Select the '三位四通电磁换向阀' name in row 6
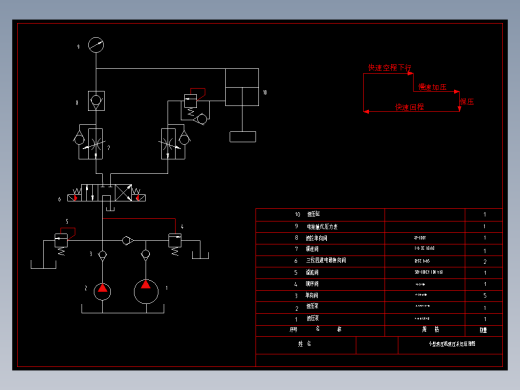520x390 pixels. pos(326,260)
